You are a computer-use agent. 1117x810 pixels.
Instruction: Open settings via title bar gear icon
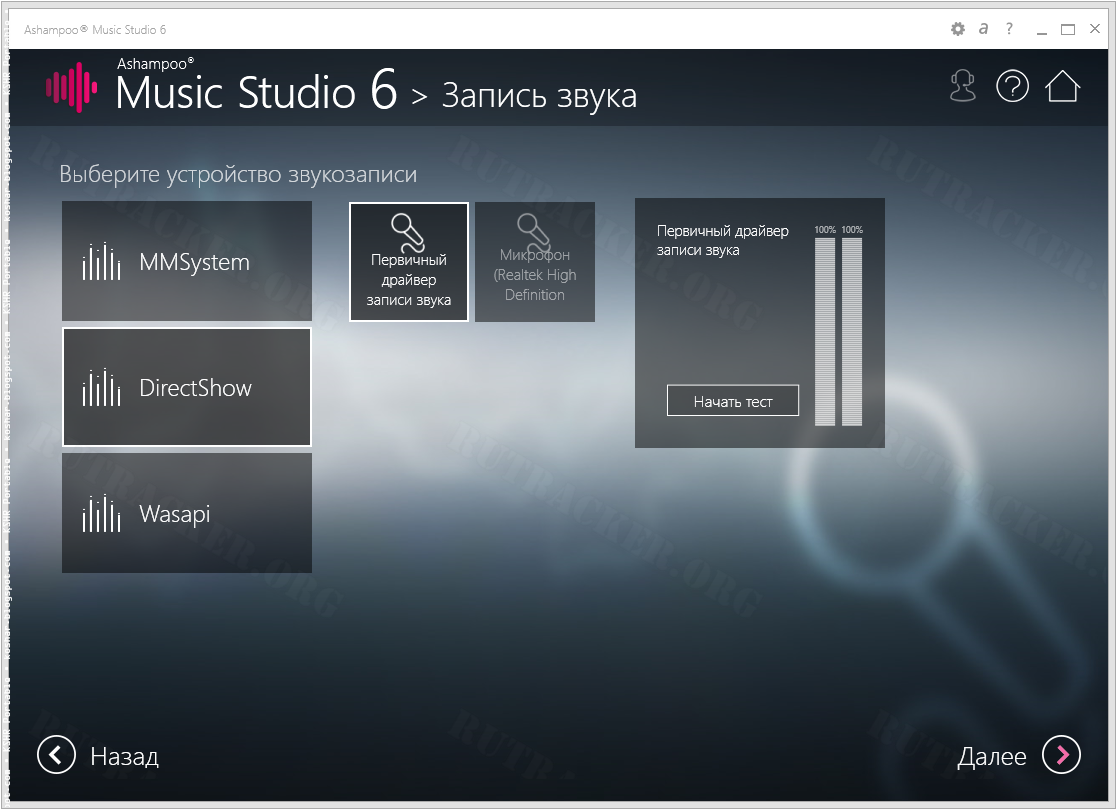tap(957, 30)
